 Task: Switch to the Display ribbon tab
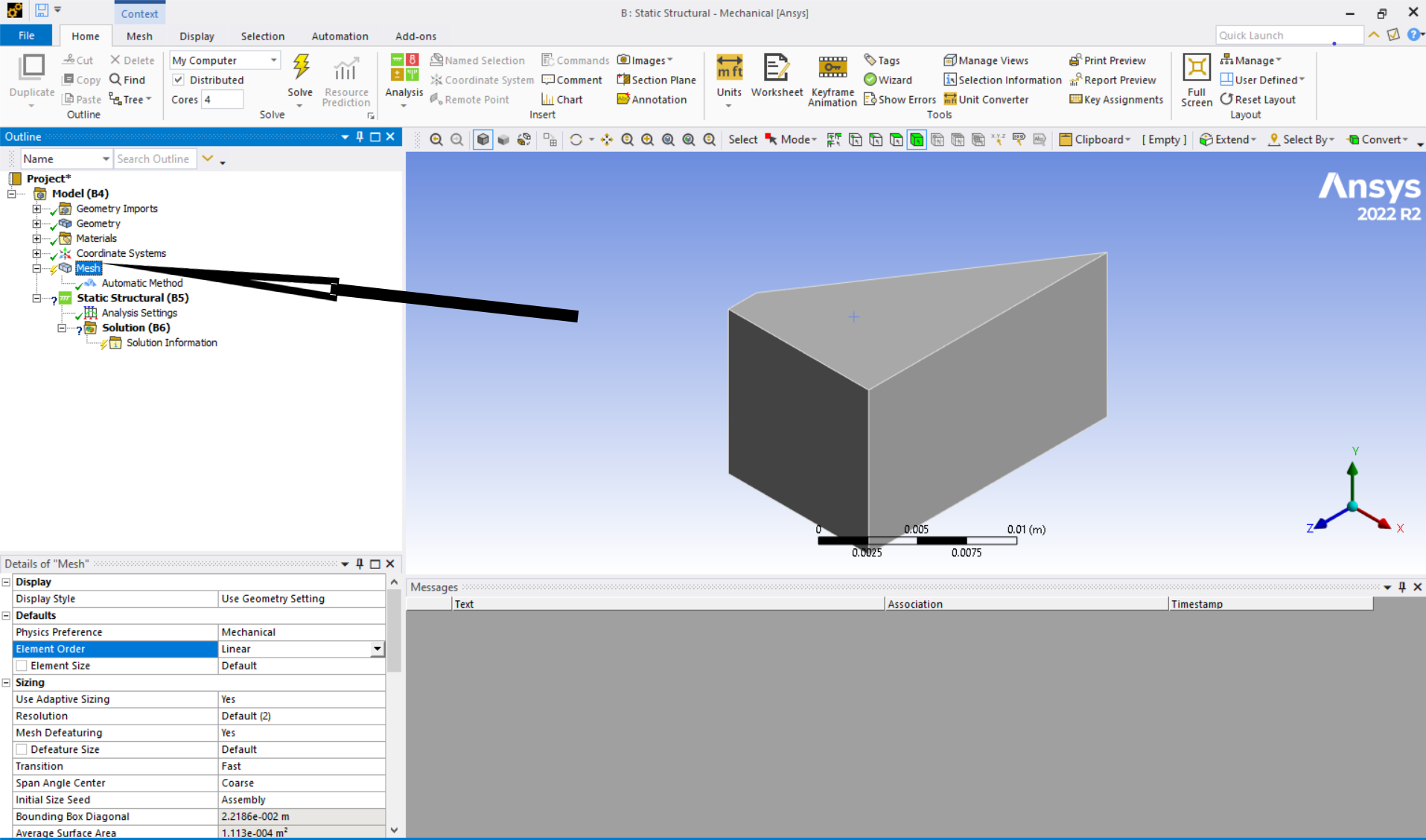[197, 36]
